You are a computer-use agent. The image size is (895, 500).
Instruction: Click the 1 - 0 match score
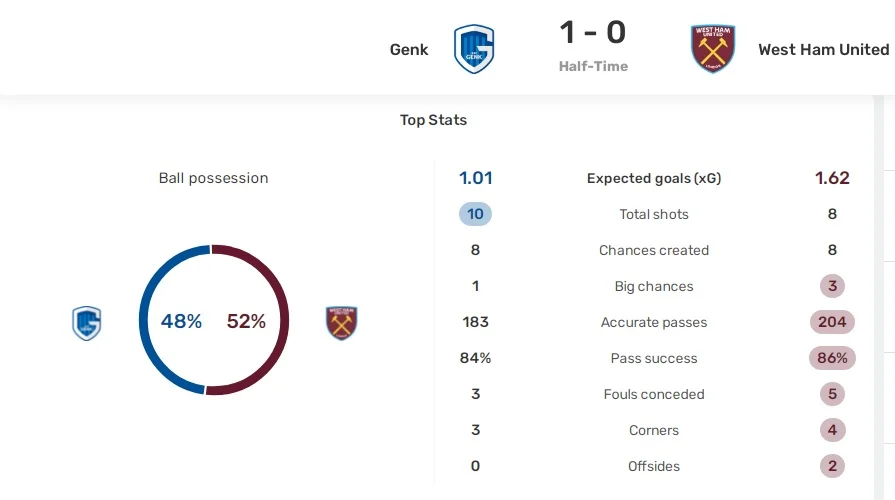pyautogui.click(x=593, y=33)
